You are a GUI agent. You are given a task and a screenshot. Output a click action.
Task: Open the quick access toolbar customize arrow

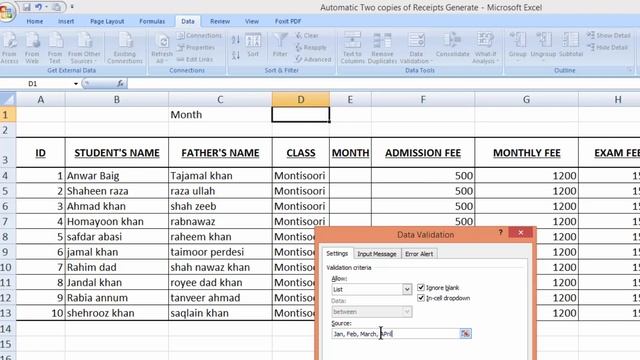pyautogui.click(x=72, y=7)
